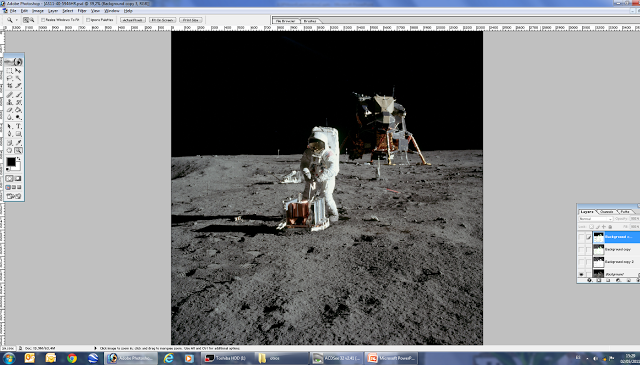
Task: Toggle Lock transparent pixels
Action: coord(591,227)
